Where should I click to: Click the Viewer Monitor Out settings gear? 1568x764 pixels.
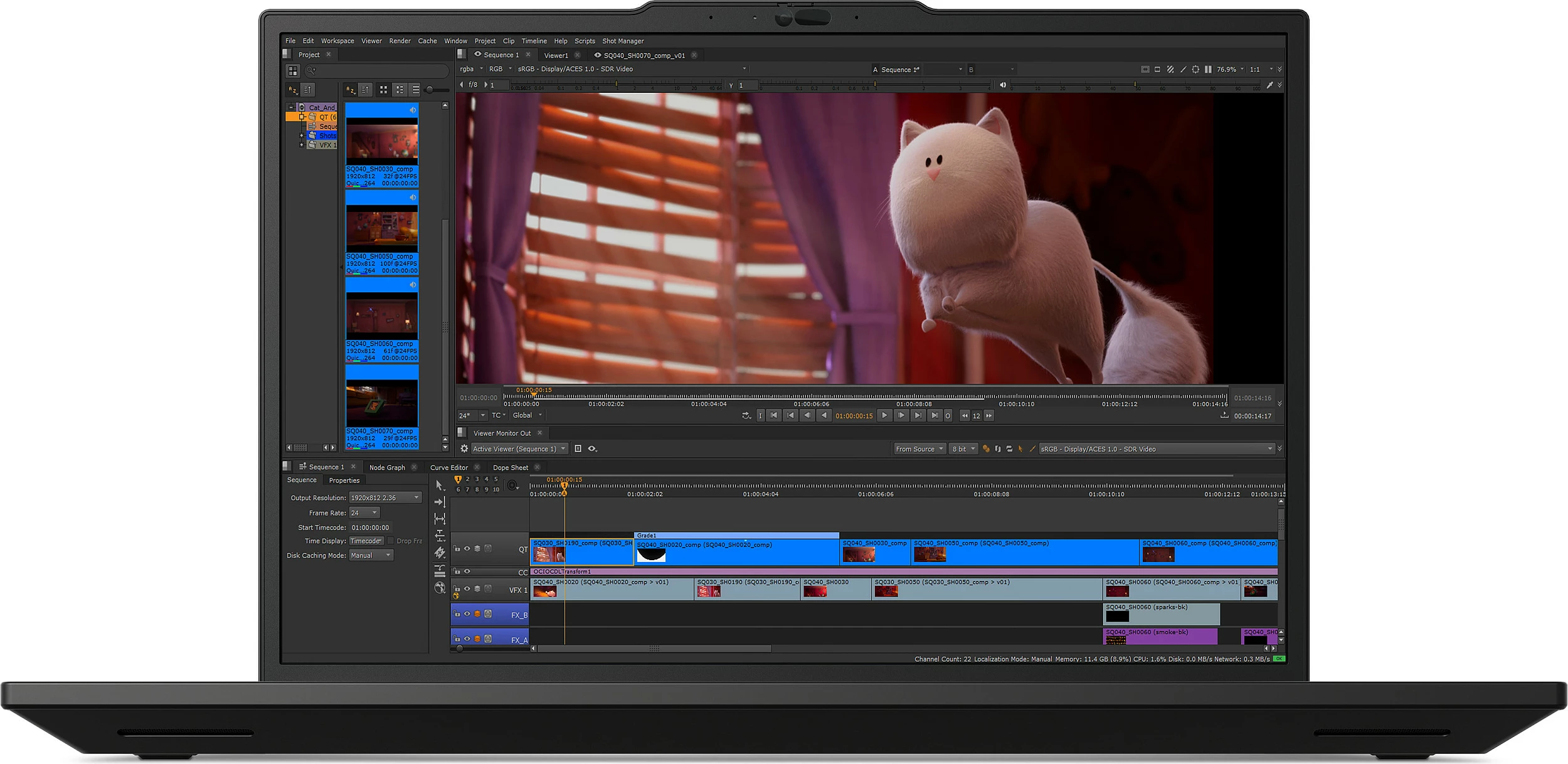point(464,448)
